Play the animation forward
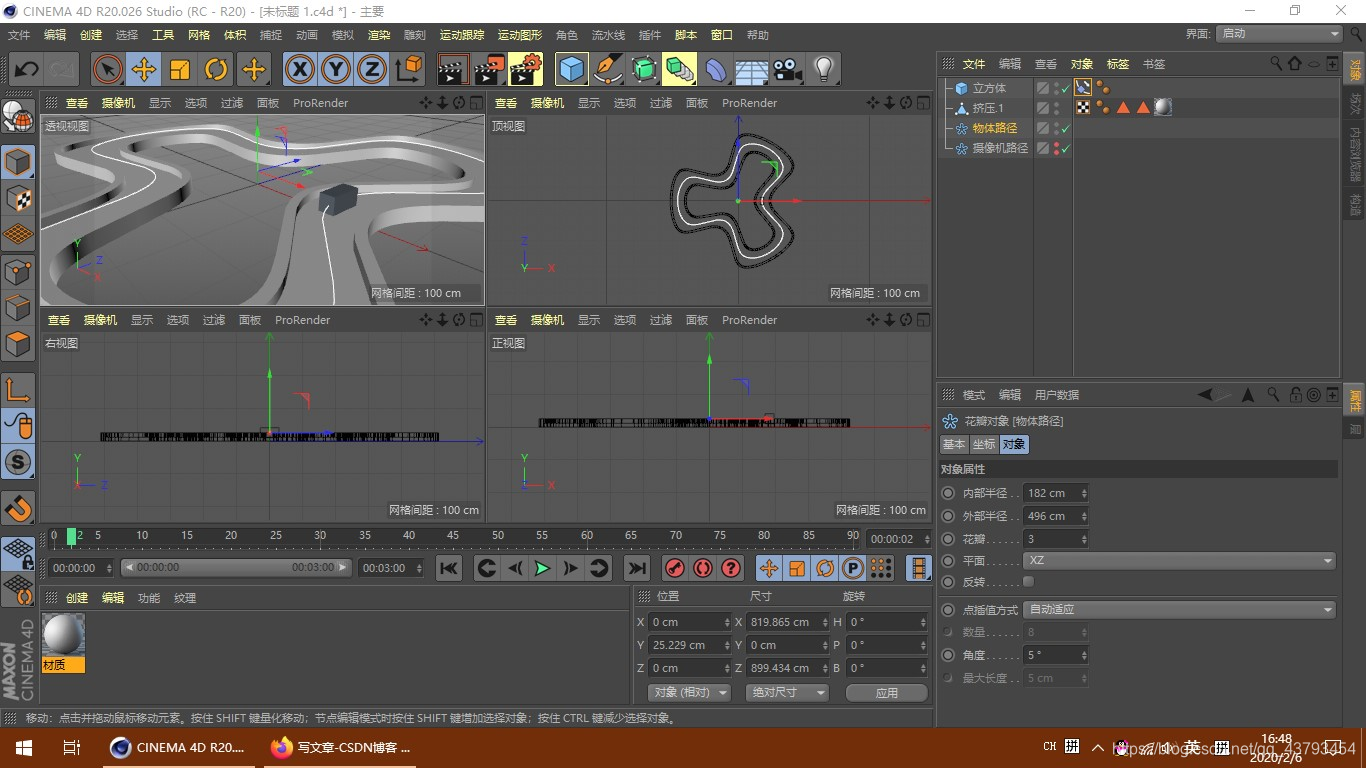Viewport: 1366px width, 768px height. point(542,568)
